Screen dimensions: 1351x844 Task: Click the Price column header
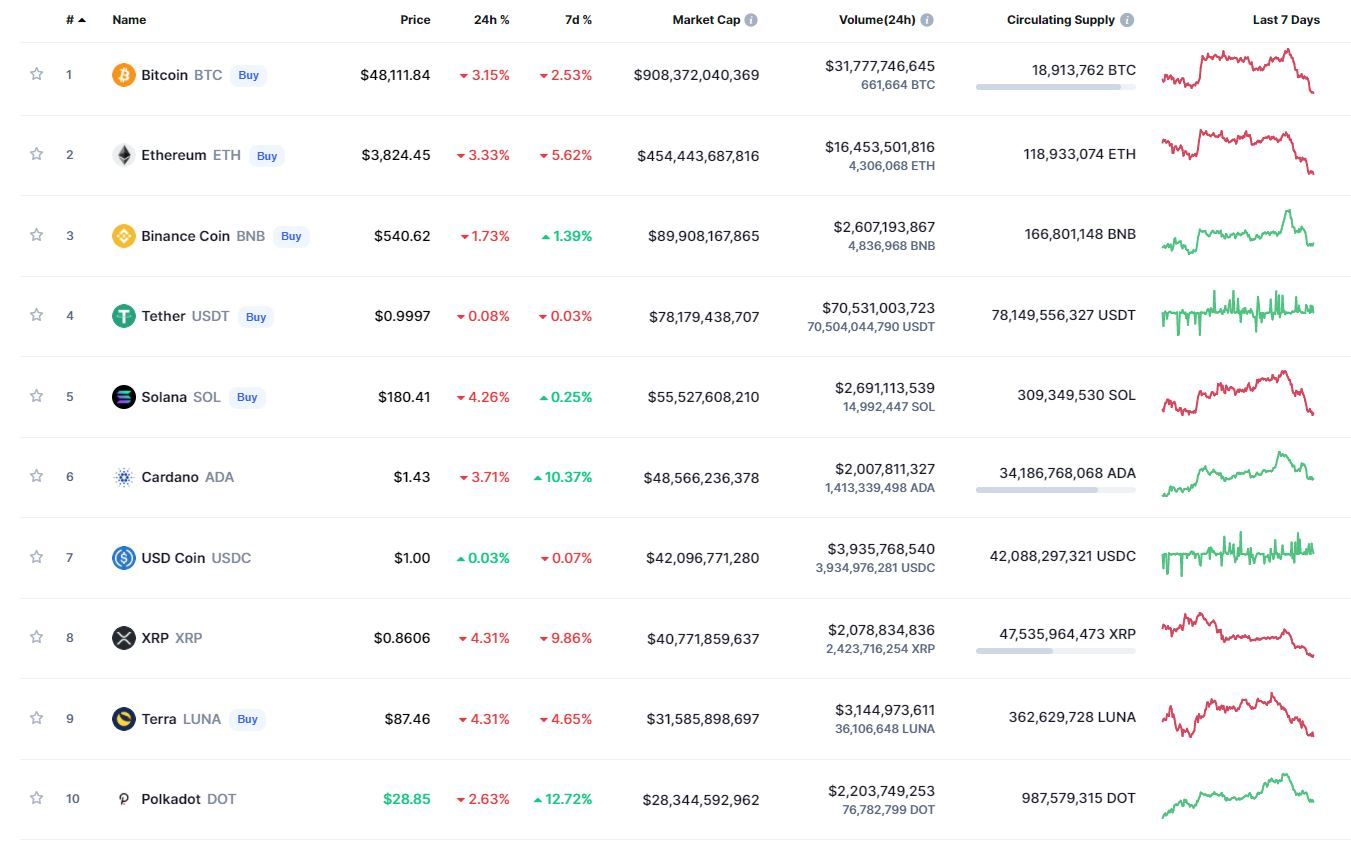coord(415,20)
